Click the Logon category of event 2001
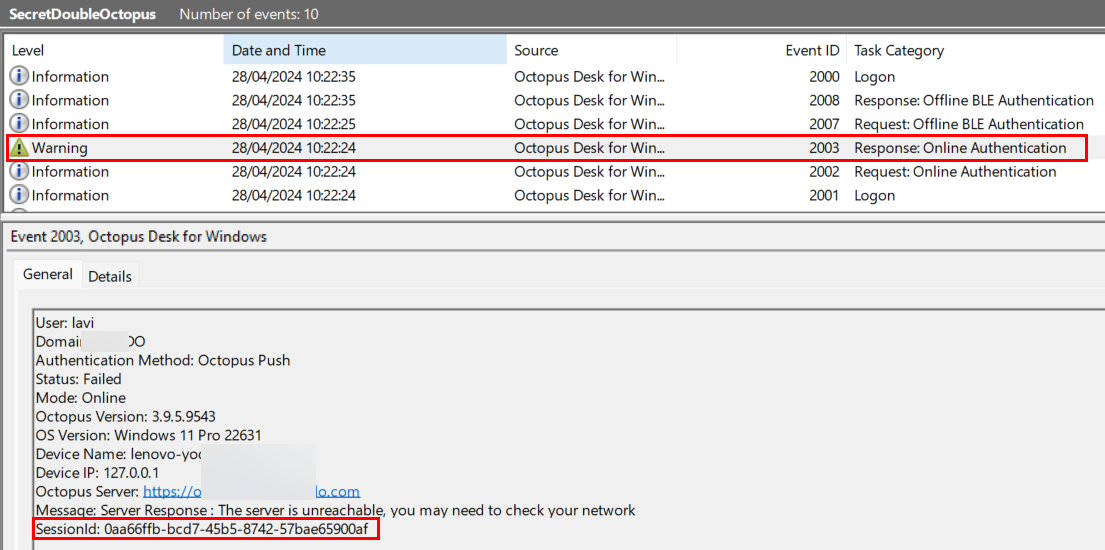 pyautogui.click(x=875, y=195)
